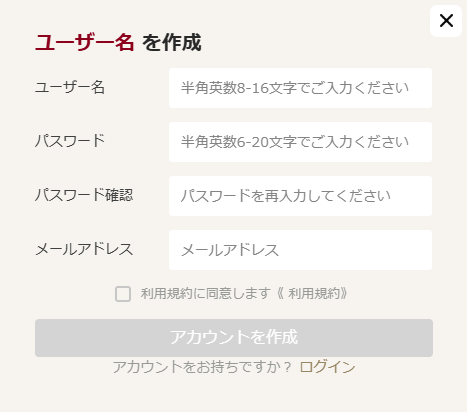Focus the ユーザー名 input field

point(300,88)
